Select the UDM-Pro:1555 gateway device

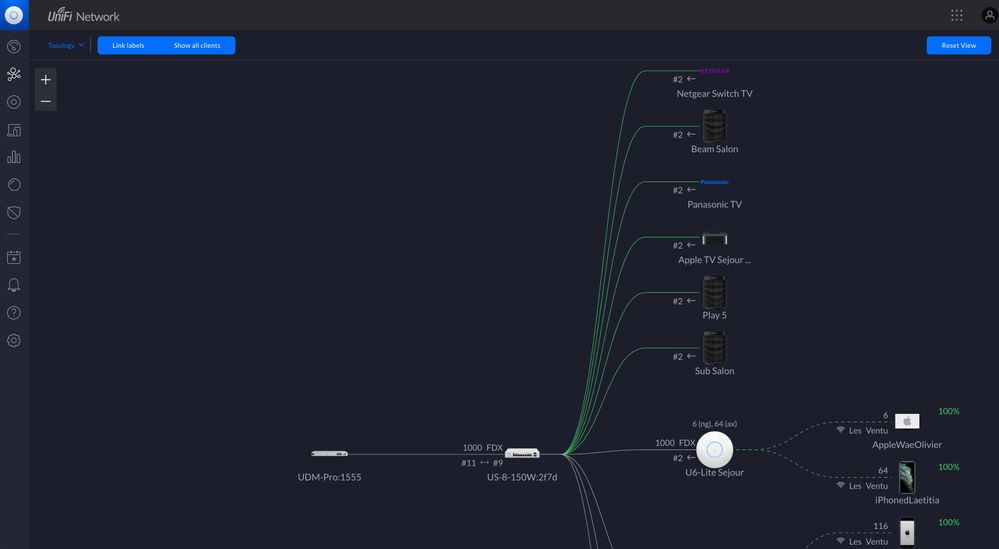pyautogui.click(x=329, y=454)
